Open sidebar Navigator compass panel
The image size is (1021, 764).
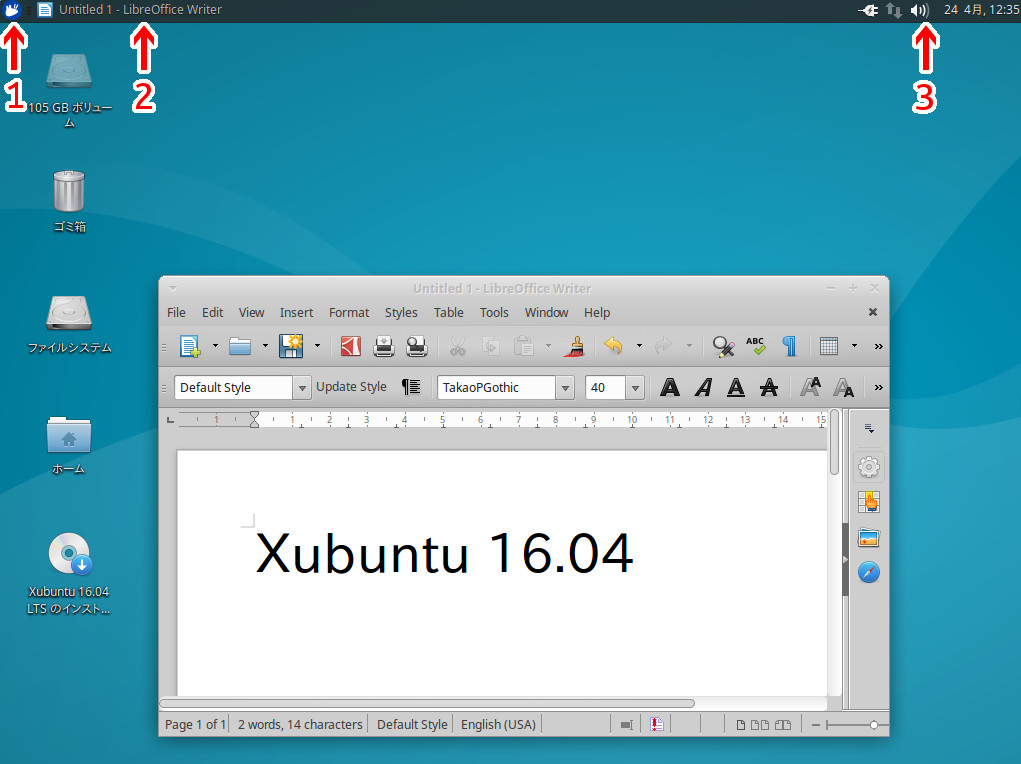point(869,573)
